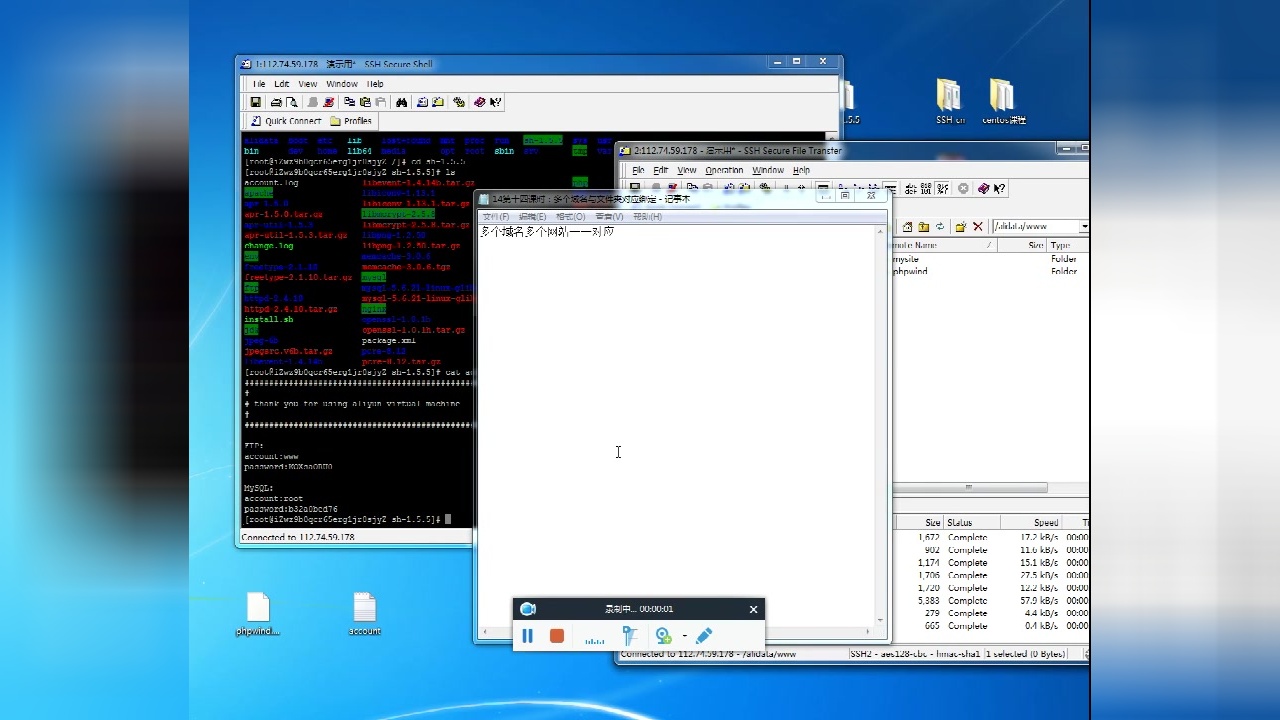Click Size column header in remote file list
Image resolution: width=1280 pixels, height=720 pixels.
1021,245
